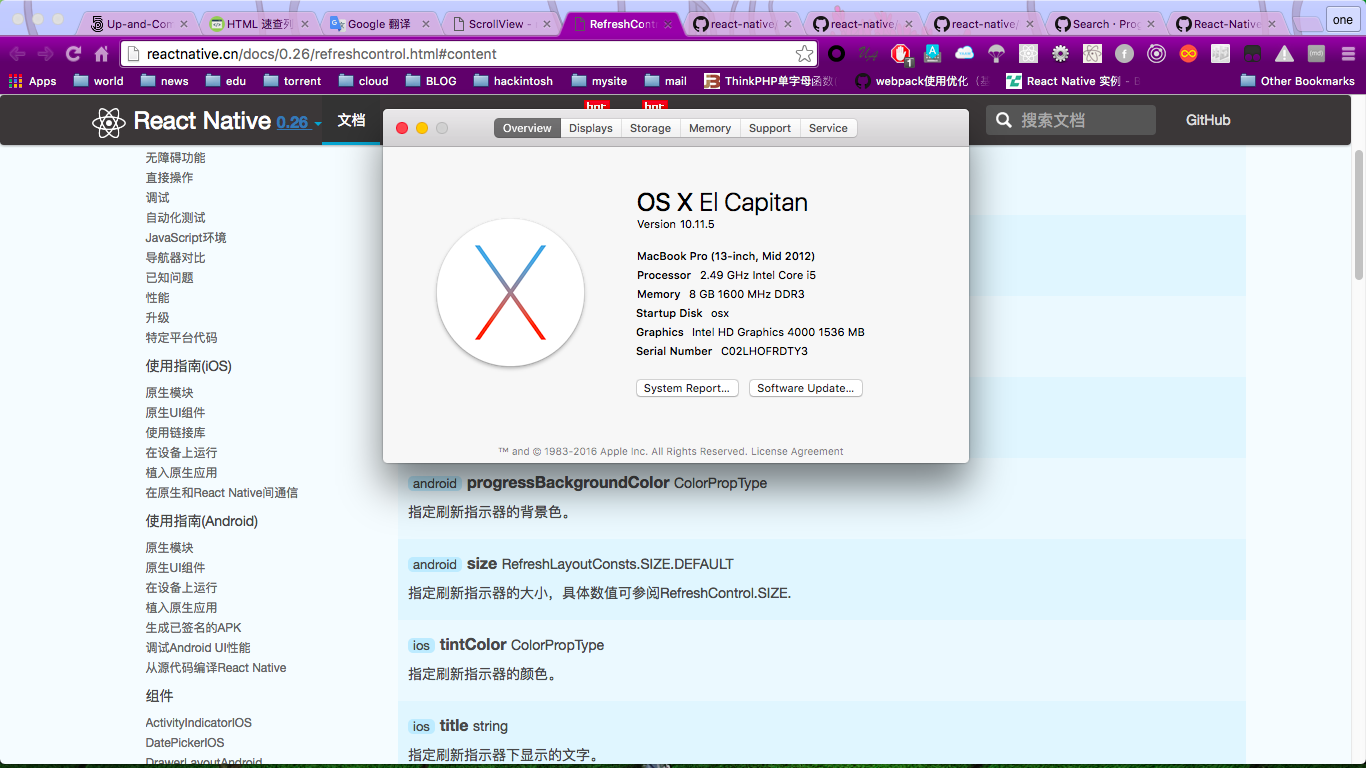Open the 'news' bookmarks folder

(164, 81)
